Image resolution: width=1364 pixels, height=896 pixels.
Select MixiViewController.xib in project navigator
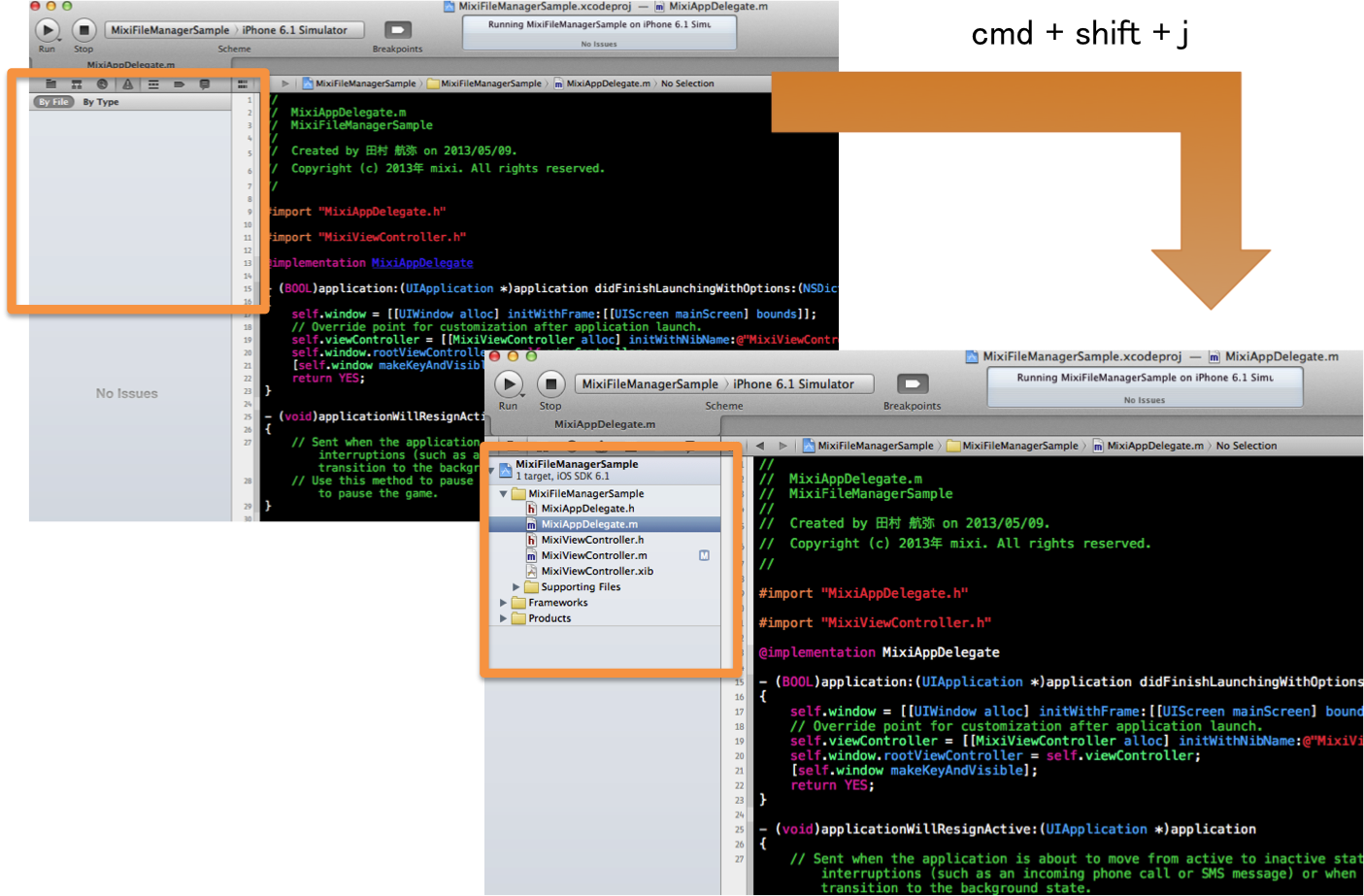[596, 571]
